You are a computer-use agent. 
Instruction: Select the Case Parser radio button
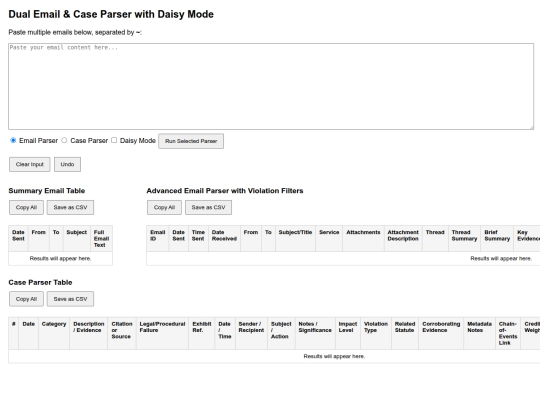(64, 141)
